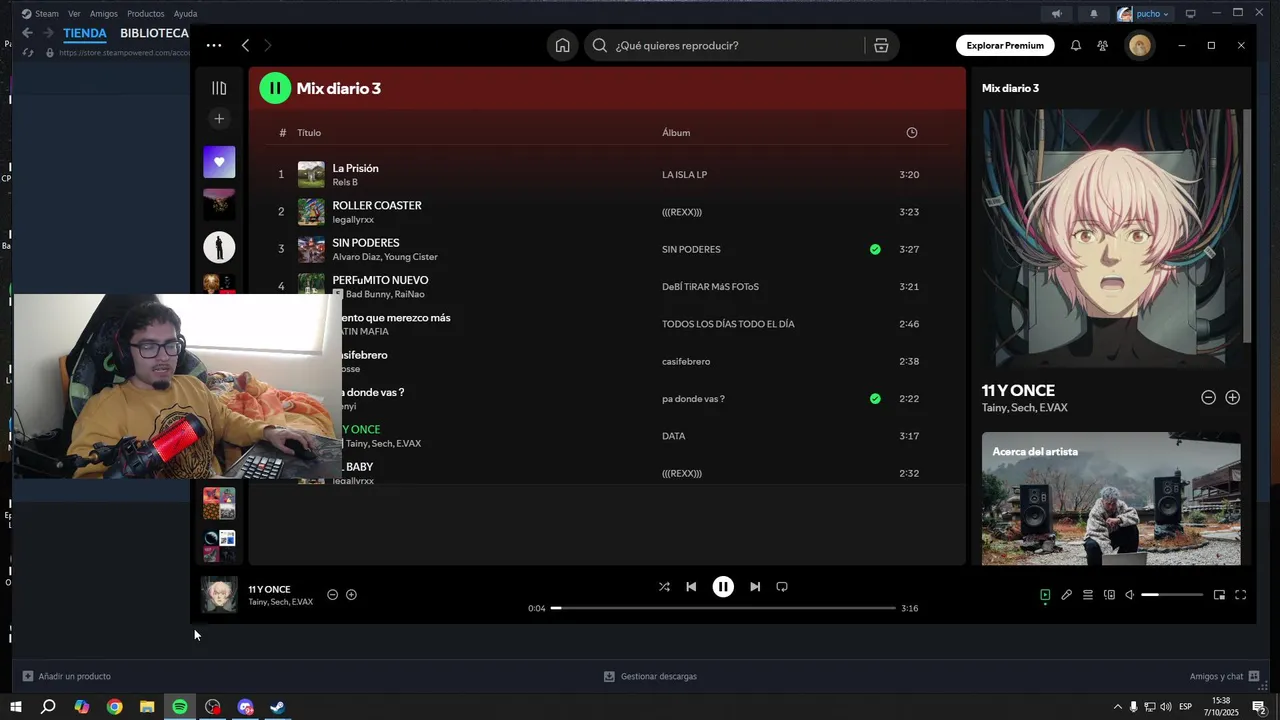Click now playing cover in bottom bar

click(219, 594)
